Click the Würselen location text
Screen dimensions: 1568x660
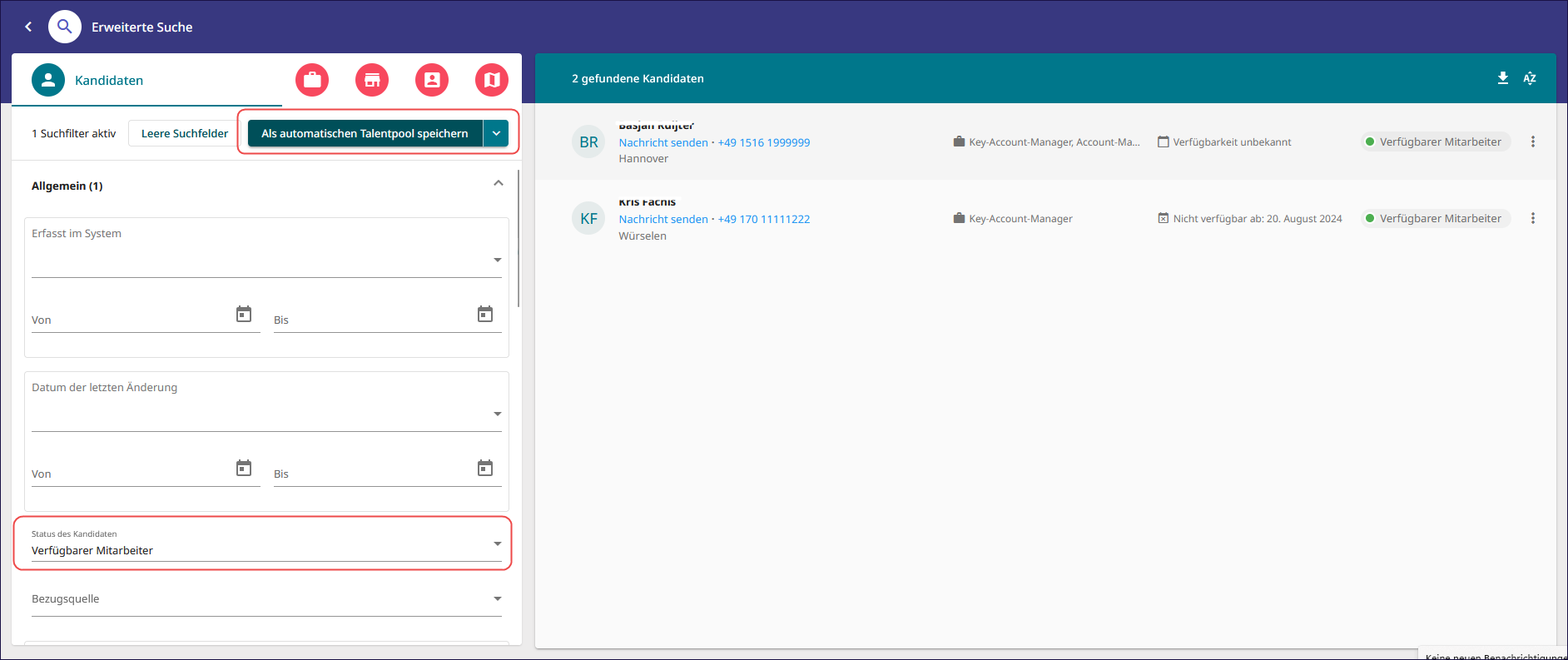pyautogui.click(x=643, y=236)
